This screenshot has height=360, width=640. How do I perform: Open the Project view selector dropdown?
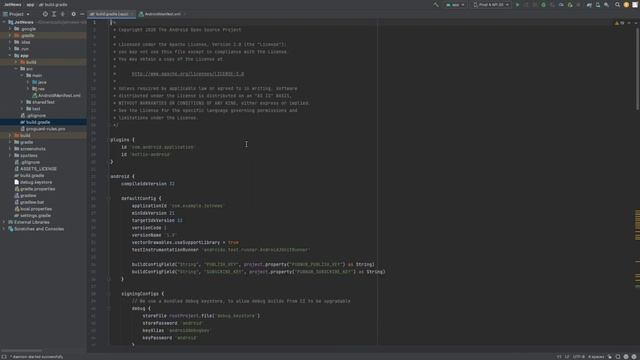coord(16,14)
